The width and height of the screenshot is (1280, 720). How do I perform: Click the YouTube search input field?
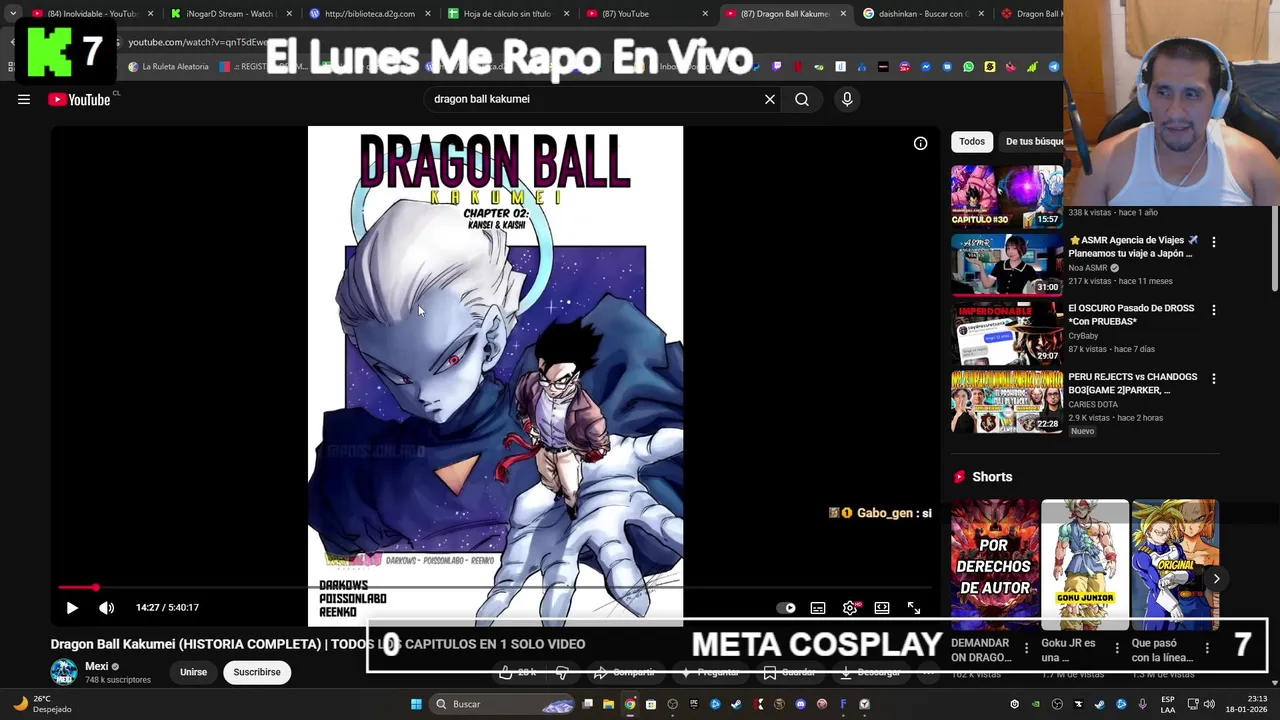point(590,99)
